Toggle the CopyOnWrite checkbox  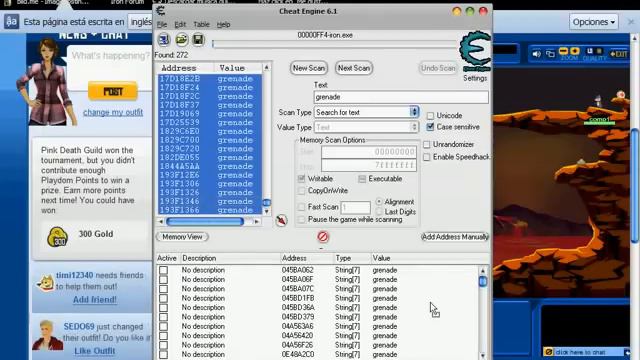(301, 191)
